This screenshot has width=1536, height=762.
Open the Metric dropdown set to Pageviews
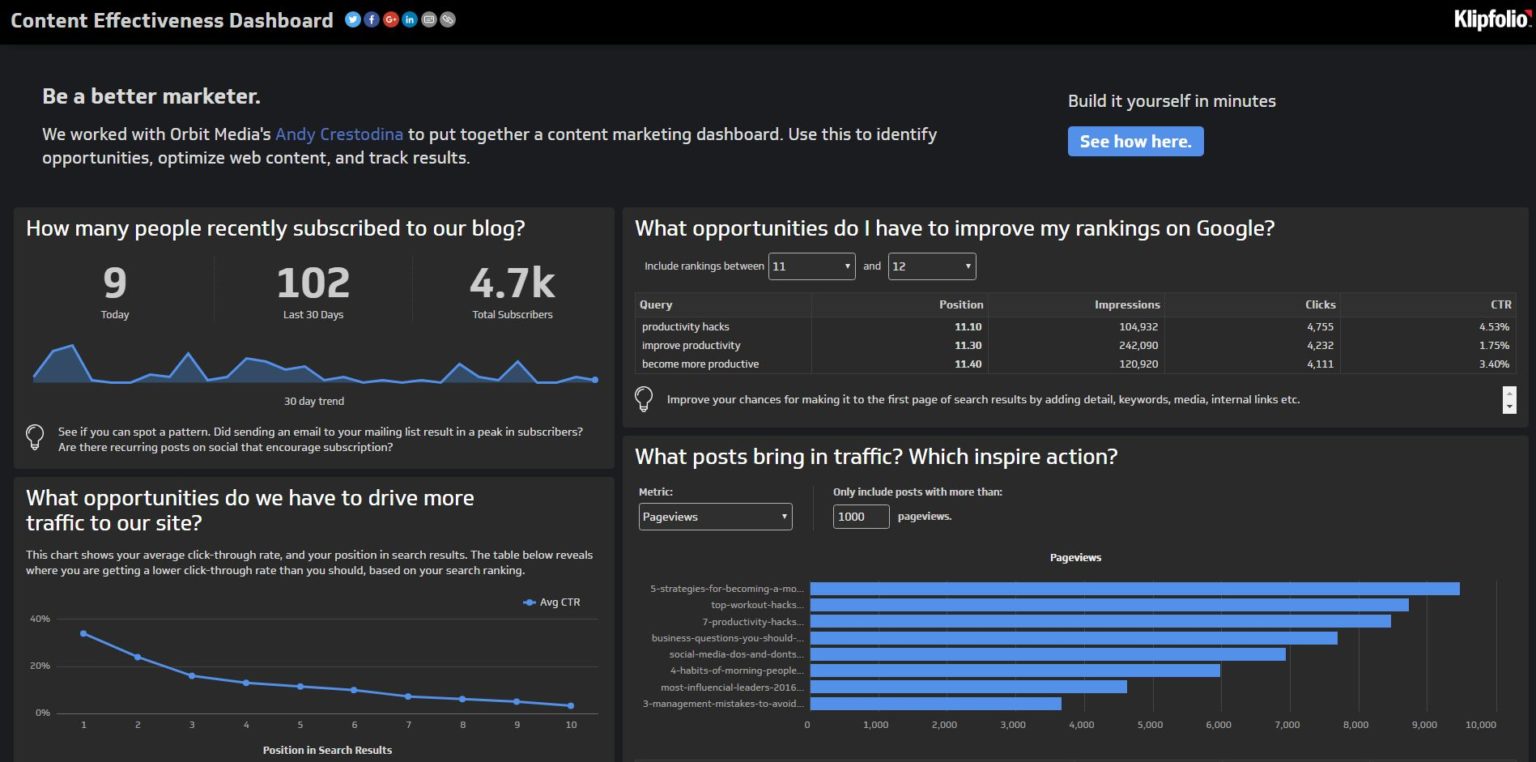(714, 516)
